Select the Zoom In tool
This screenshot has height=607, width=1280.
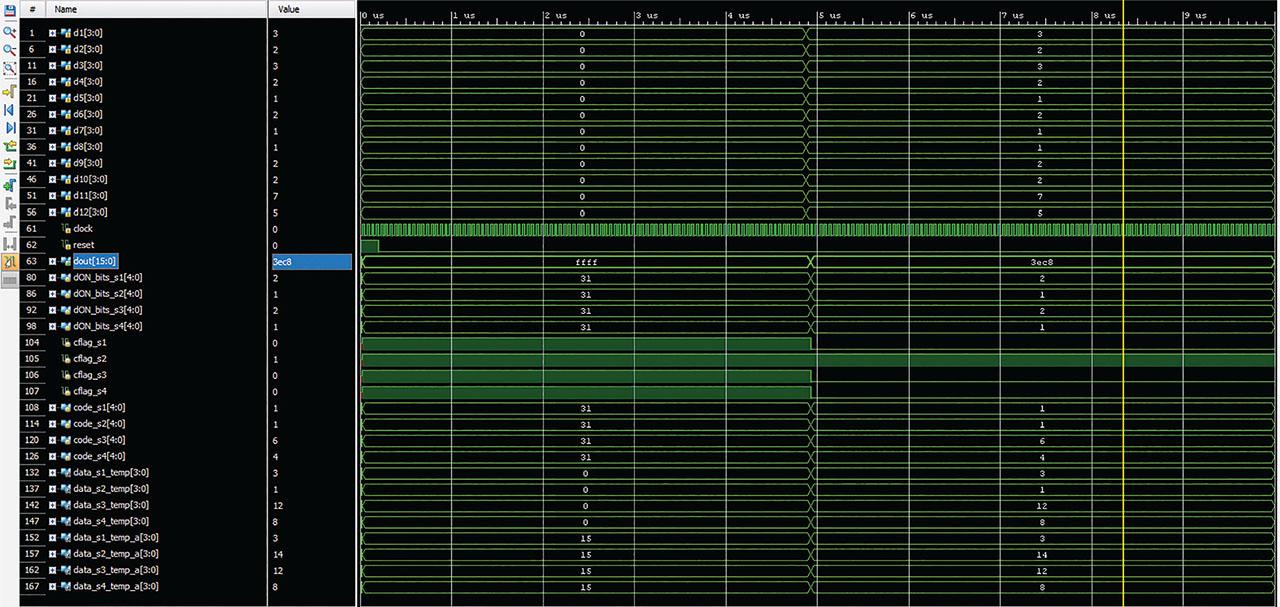[x=8, y=31]
